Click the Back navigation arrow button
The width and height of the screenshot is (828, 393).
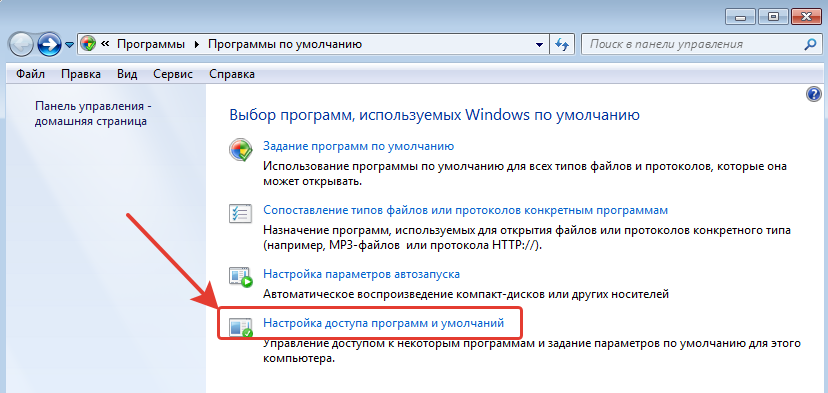click(x=22, y=44)
